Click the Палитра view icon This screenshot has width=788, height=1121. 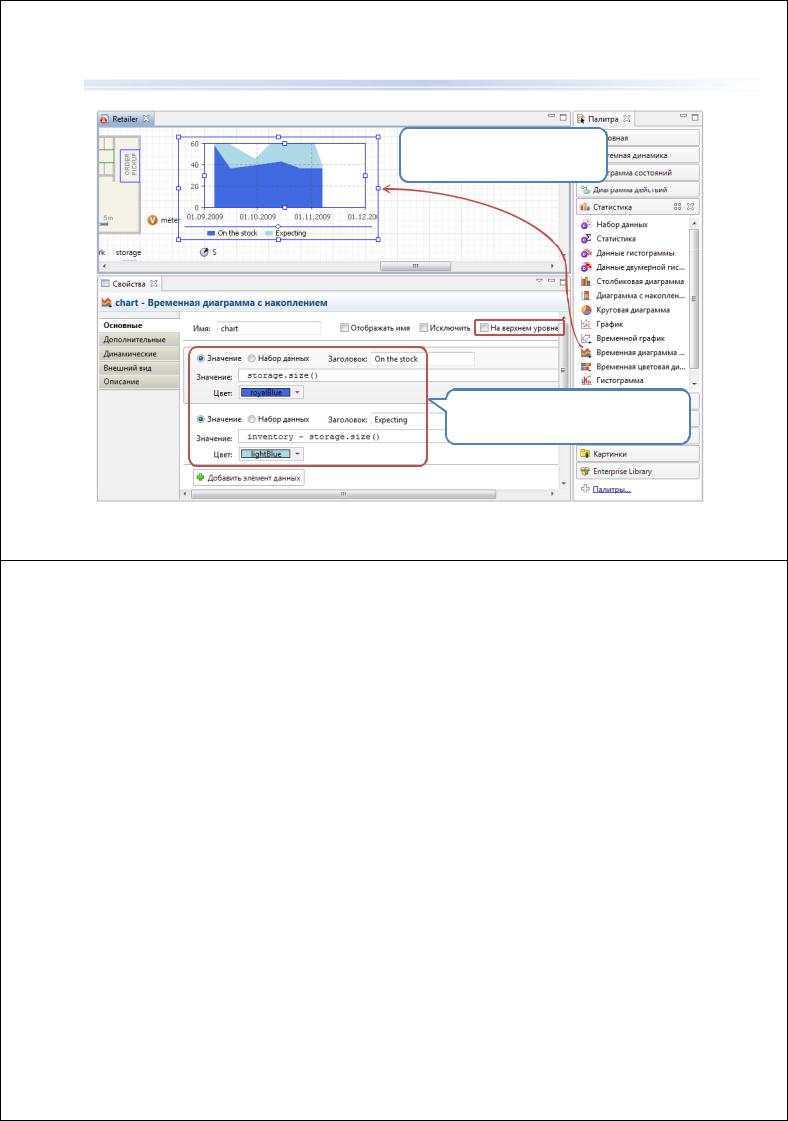pyautogui.click(x=581, y=119)
